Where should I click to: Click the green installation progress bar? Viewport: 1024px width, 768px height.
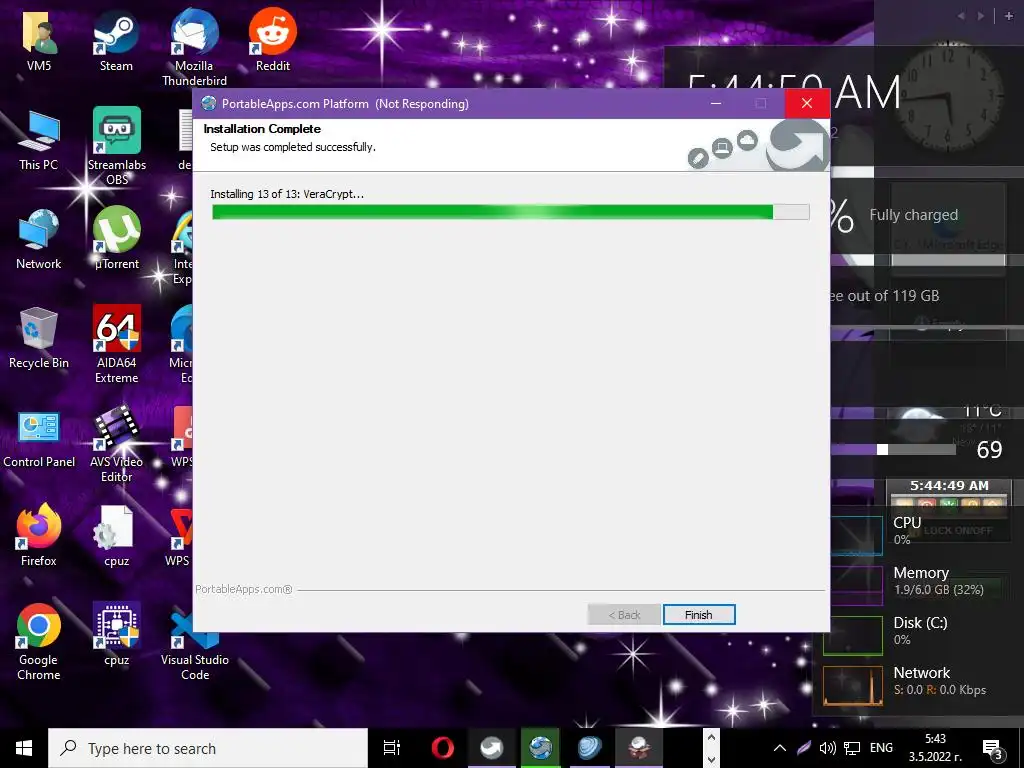click(x=511, y=212)
